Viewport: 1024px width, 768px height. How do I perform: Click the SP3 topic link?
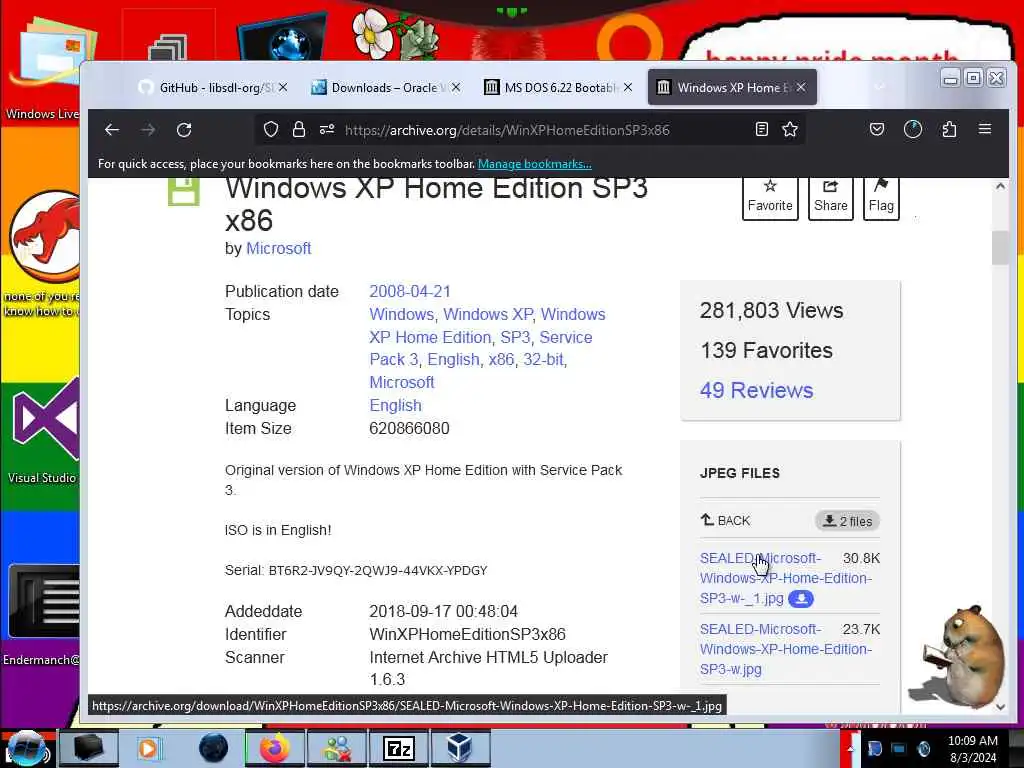pos(515,337)
